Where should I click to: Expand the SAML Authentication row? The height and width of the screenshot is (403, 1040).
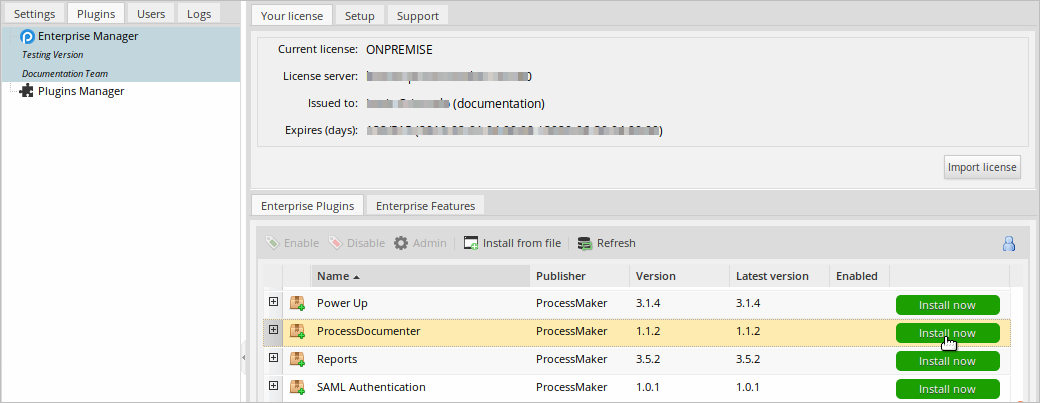pyautogui.click(x=273, y=386)
